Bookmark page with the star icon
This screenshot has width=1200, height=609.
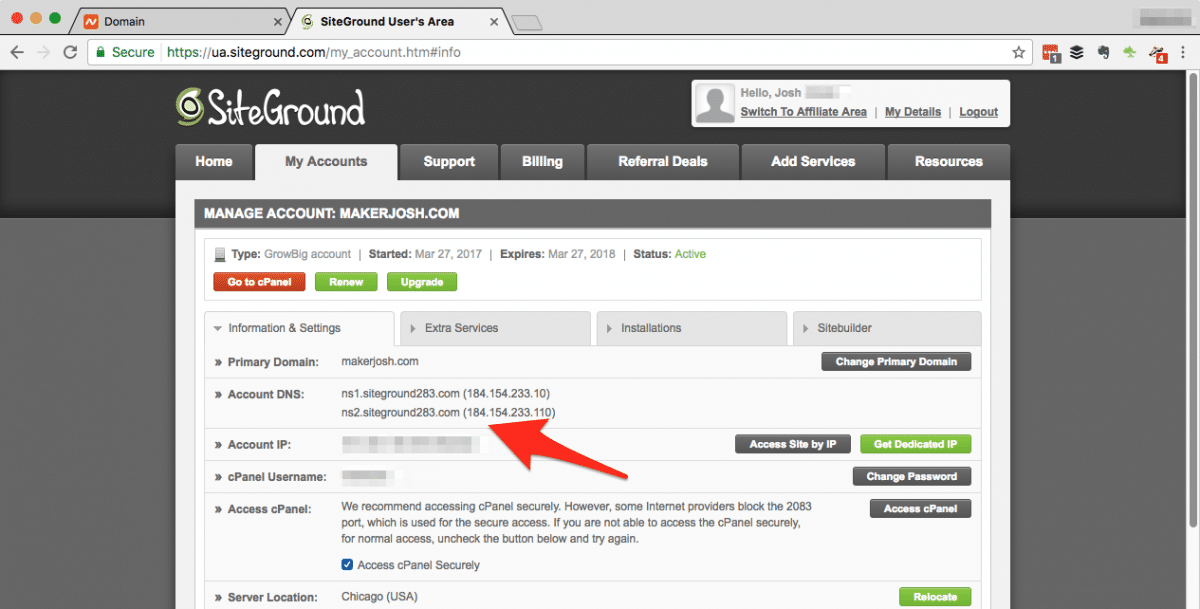(x=1019, y=52)
